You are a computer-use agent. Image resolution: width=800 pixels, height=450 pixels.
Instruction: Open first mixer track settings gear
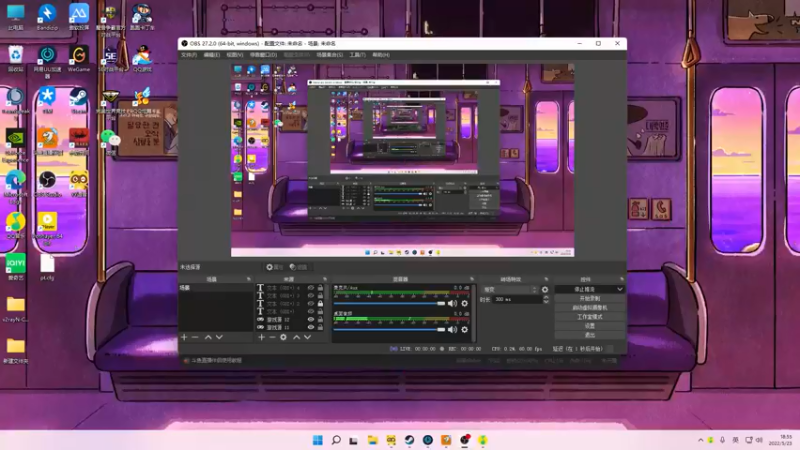coord(464,304)
